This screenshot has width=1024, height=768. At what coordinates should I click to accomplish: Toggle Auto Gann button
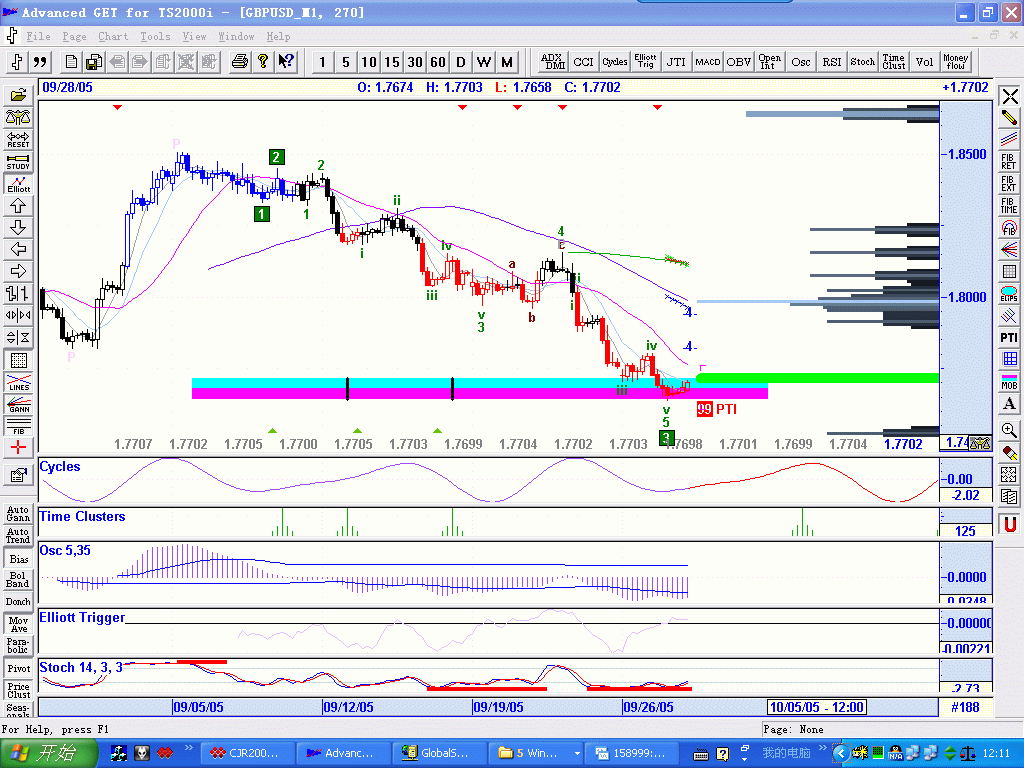click(18, 514)
